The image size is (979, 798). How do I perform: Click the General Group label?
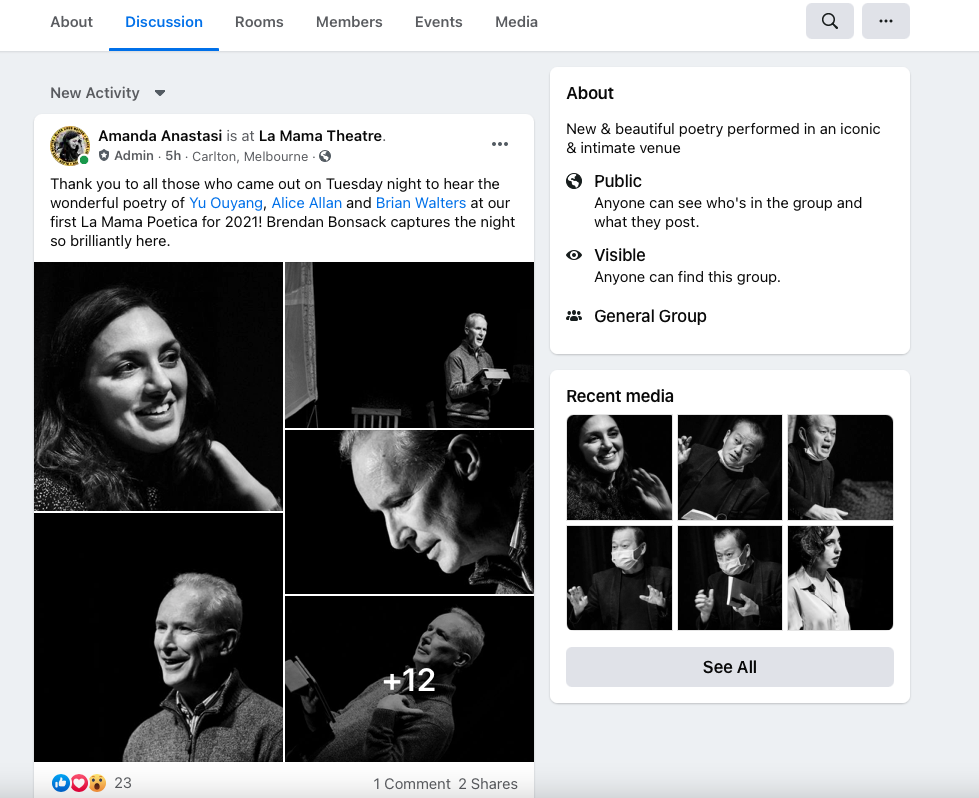pyautogui.click(x=650, y=316)
